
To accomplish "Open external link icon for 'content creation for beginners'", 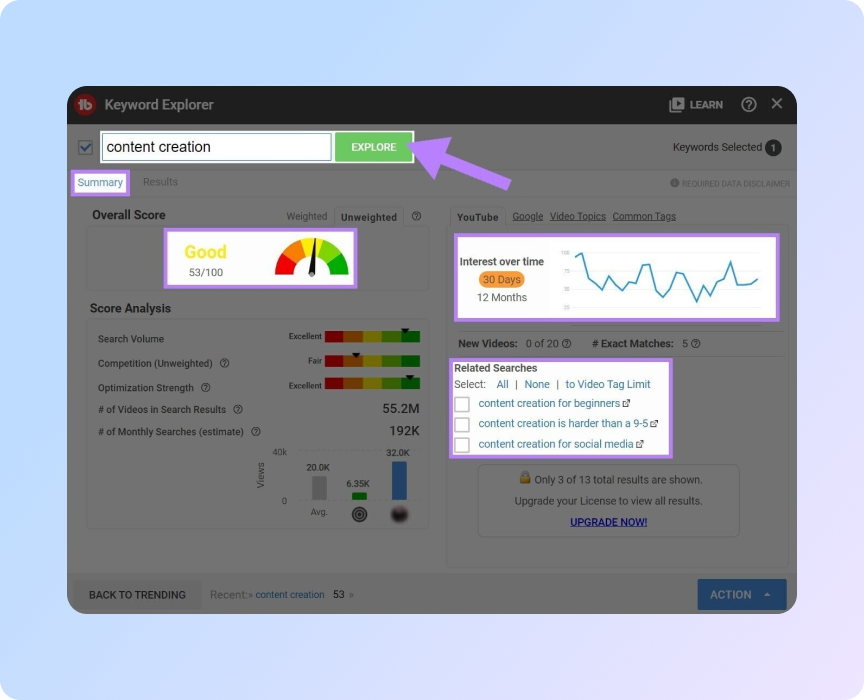I will (x=627, y=404).
